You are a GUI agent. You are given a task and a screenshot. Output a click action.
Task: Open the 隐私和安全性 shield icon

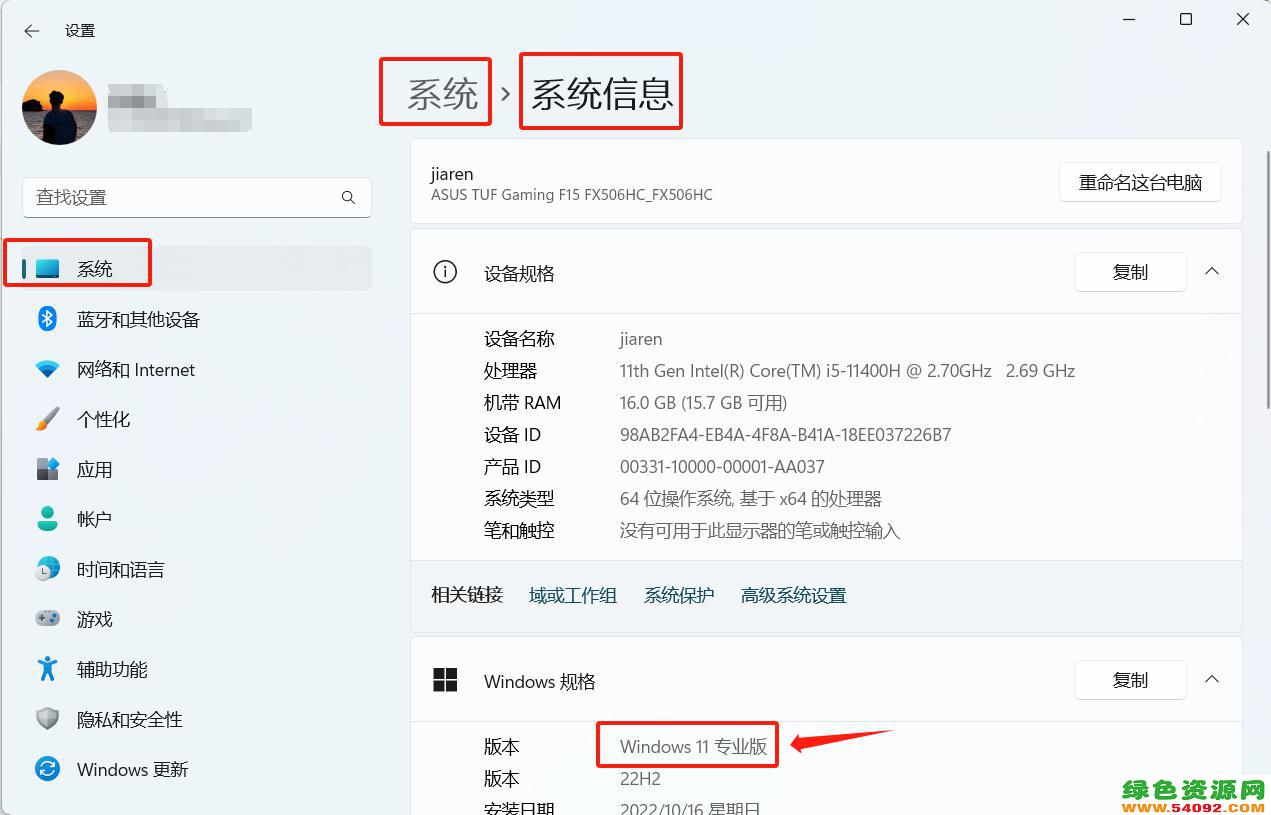(x=48, y=719)
